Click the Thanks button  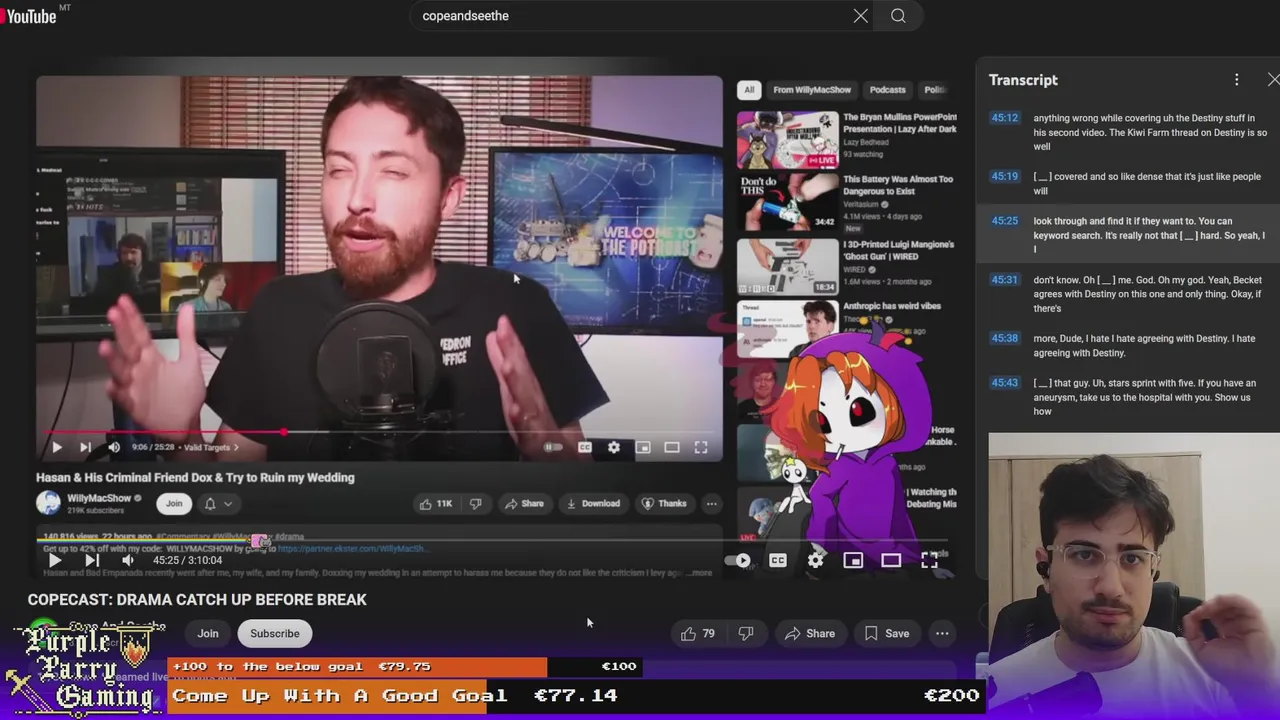(x=664, y=504)
